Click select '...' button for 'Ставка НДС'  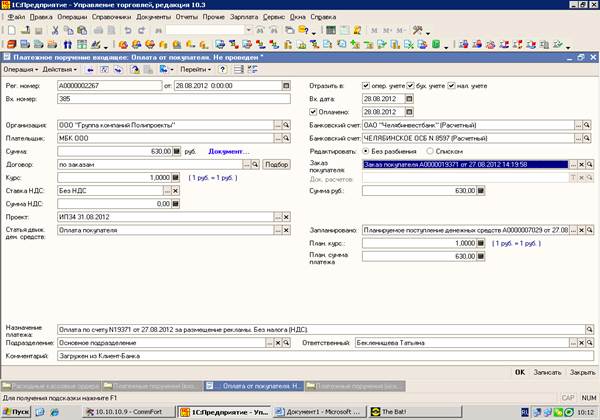[168, 189]
